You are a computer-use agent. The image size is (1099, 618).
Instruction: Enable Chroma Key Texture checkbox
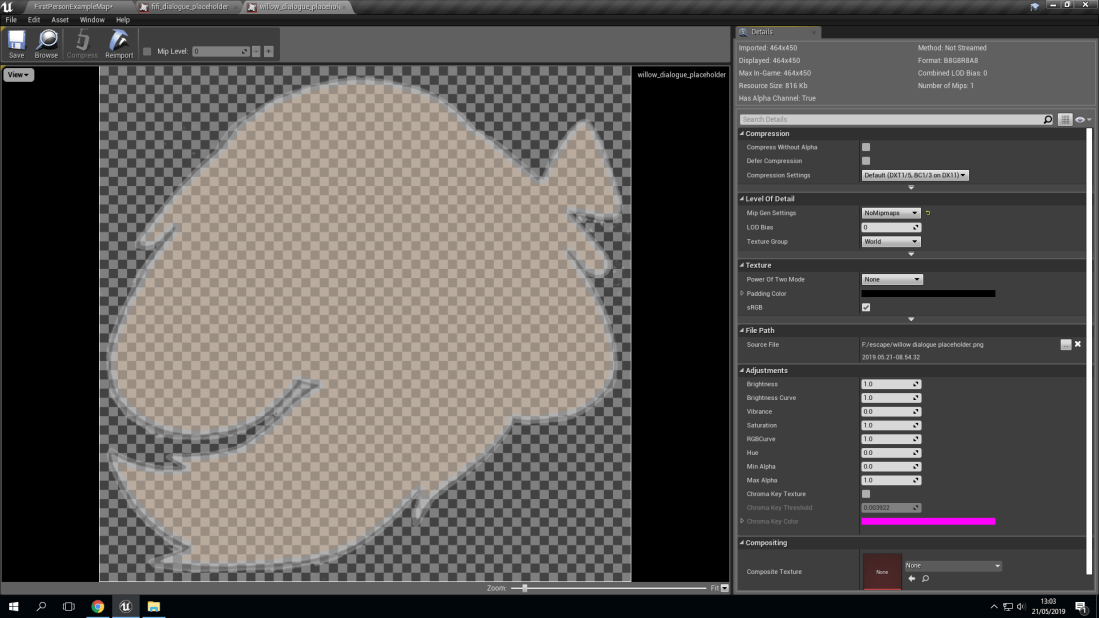[x=866, y=494]
